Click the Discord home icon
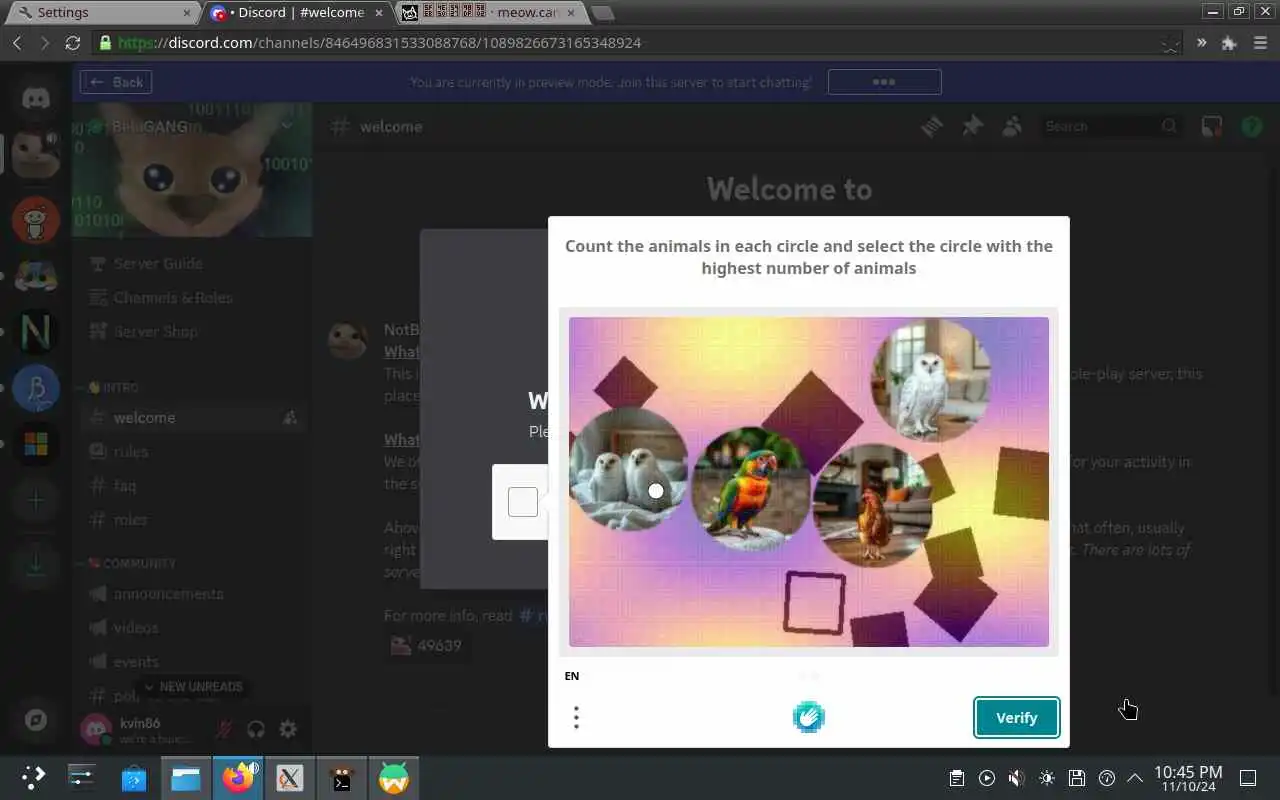 [x=36, y=98]
